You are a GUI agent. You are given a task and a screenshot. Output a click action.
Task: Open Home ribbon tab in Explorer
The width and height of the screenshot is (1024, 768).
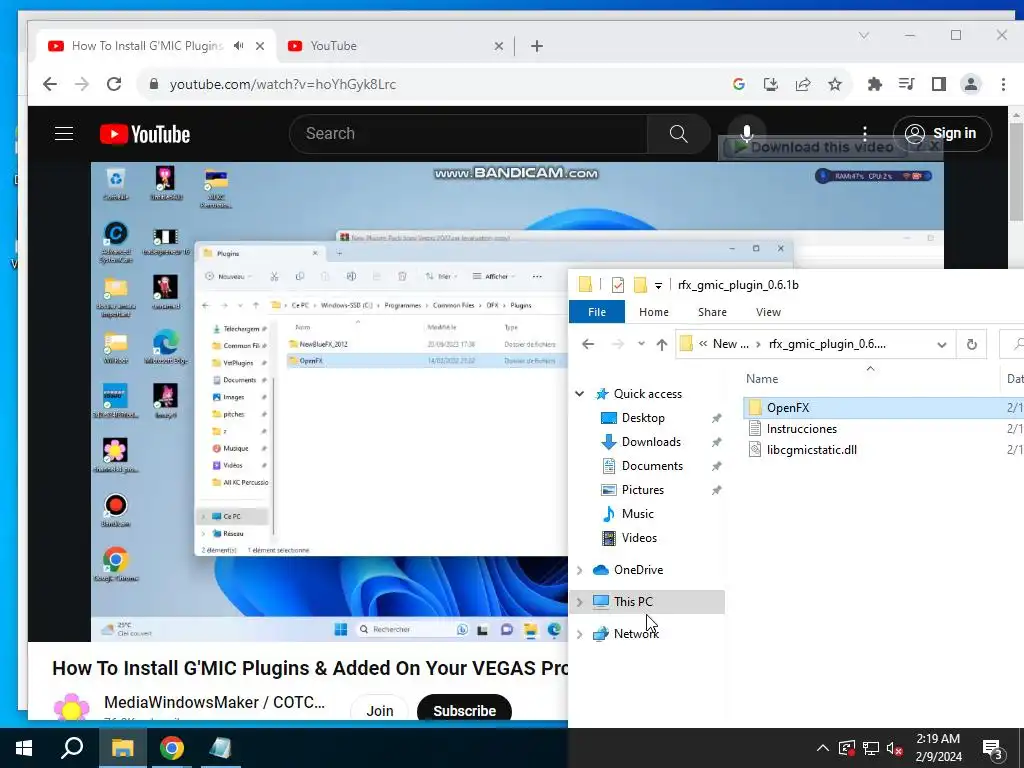click(654, 312)
